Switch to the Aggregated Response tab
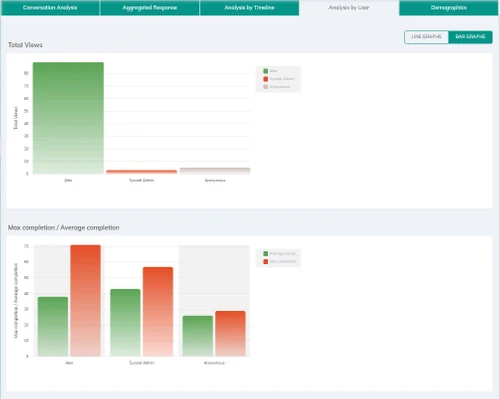 tap(150, 8)
